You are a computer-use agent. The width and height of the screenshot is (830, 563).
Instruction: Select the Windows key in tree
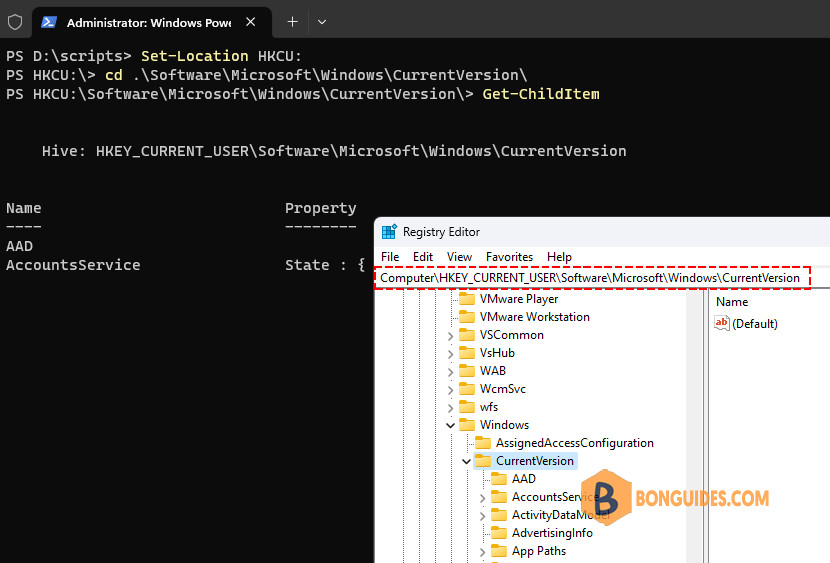(x=504, y=425)
